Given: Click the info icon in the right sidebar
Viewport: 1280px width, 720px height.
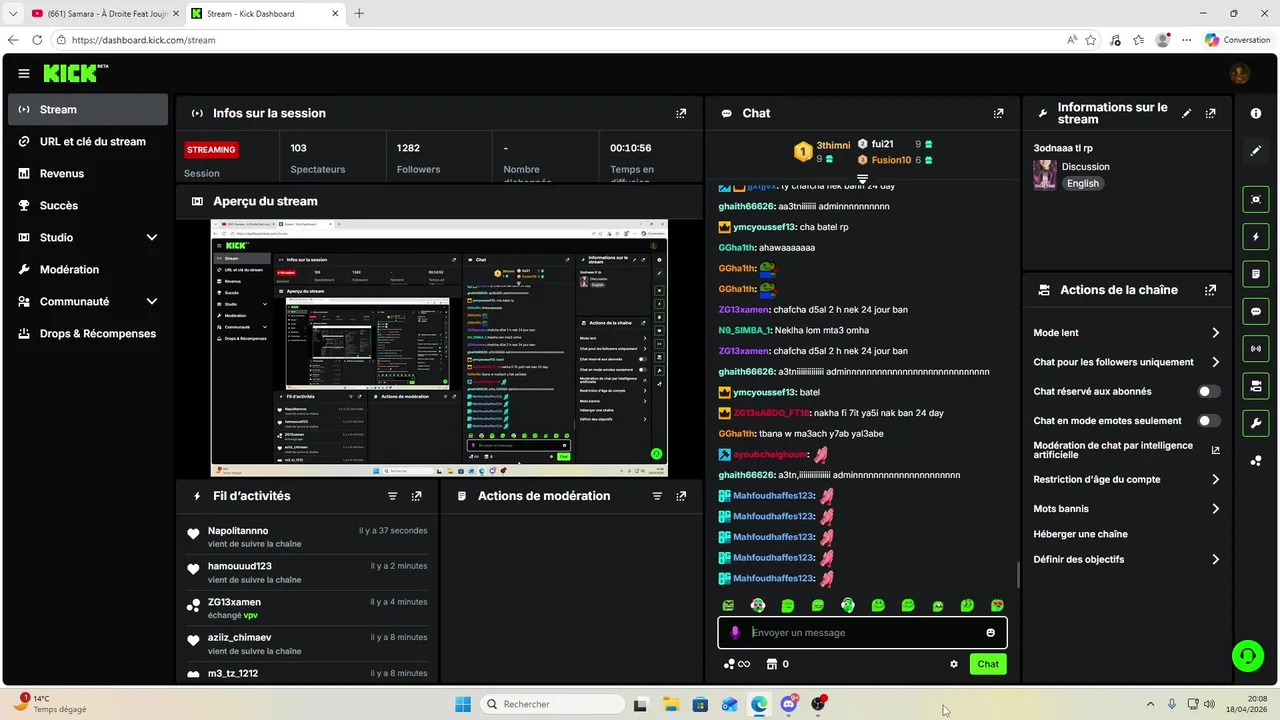Looking at the screenshot, I should (x=1256, y=114).
